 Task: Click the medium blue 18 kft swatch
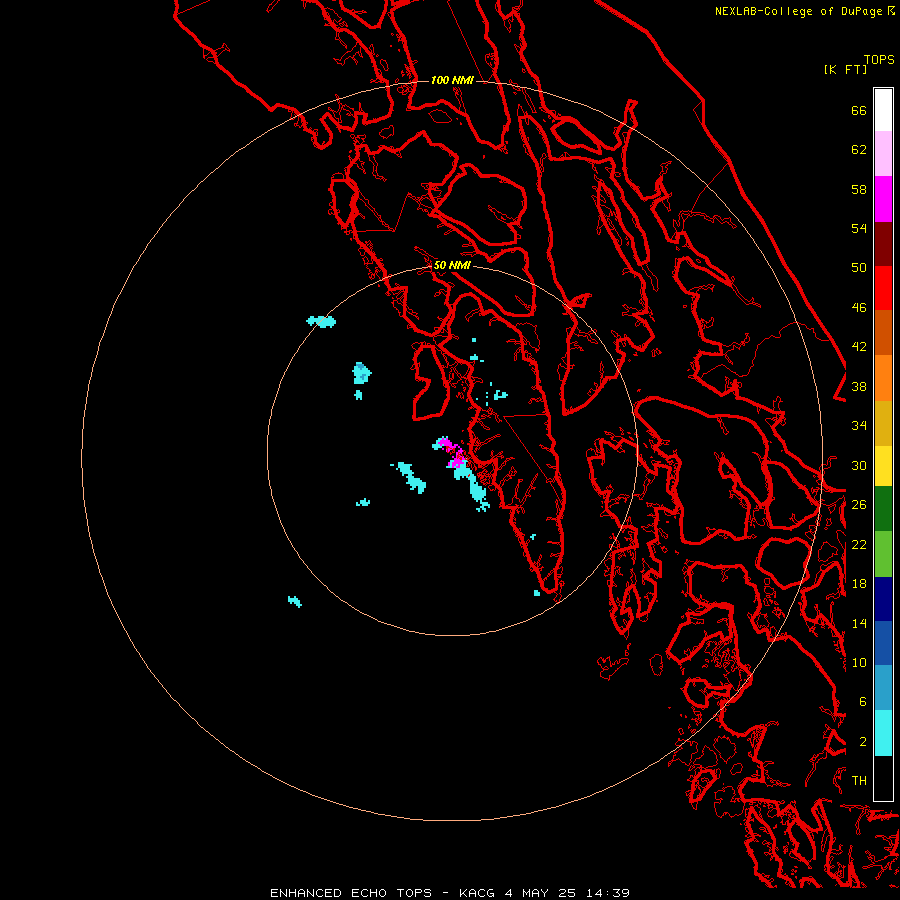click(x=883, y=643)
